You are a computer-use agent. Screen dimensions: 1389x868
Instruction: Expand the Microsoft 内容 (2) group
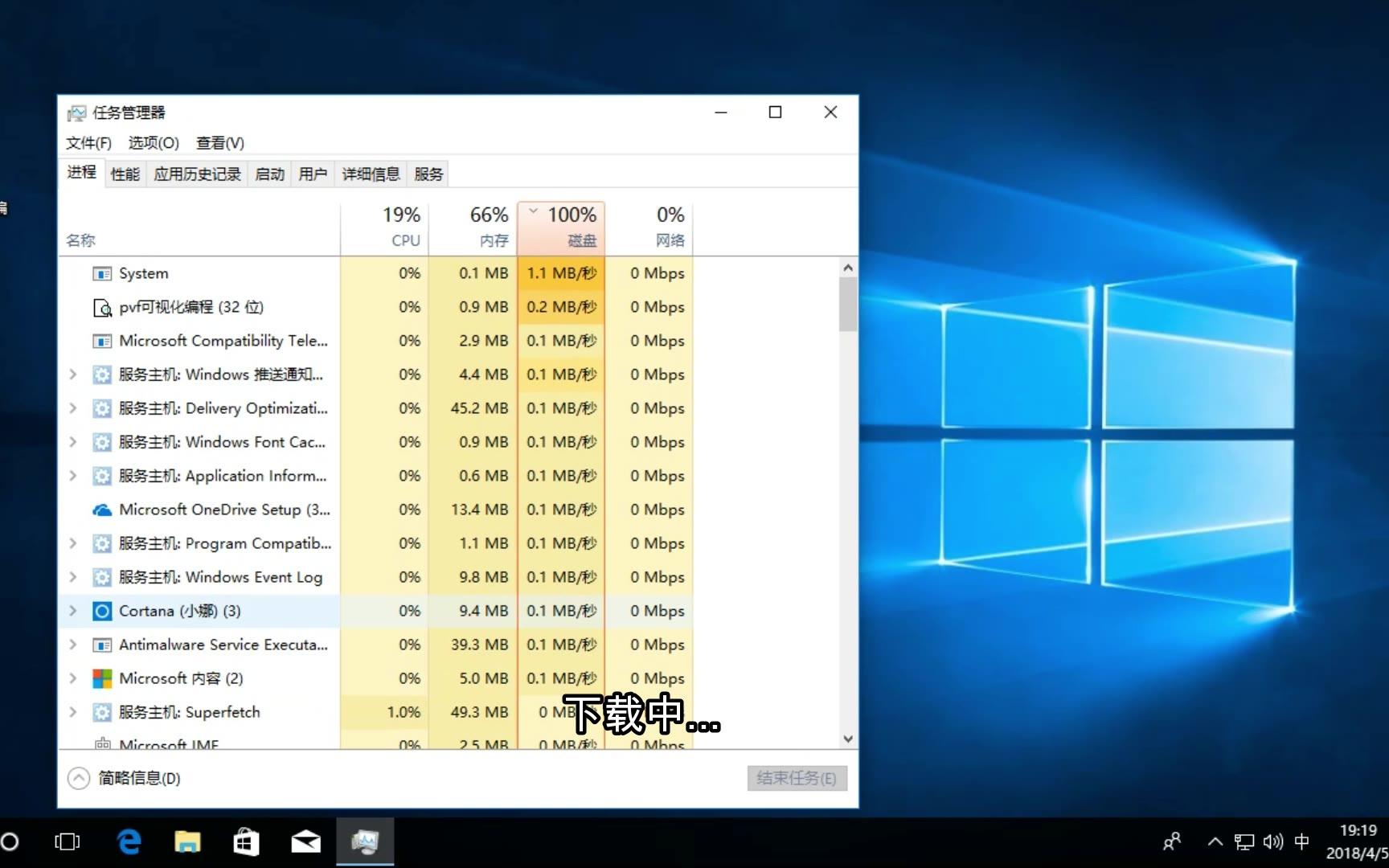point(73,679)
